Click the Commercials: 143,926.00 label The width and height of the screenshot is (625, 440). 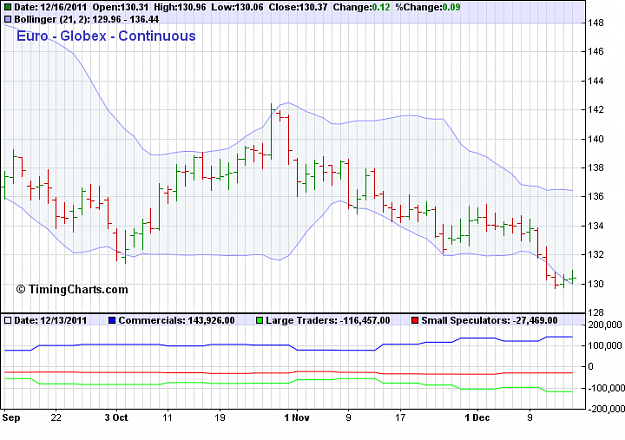point(177,320)
